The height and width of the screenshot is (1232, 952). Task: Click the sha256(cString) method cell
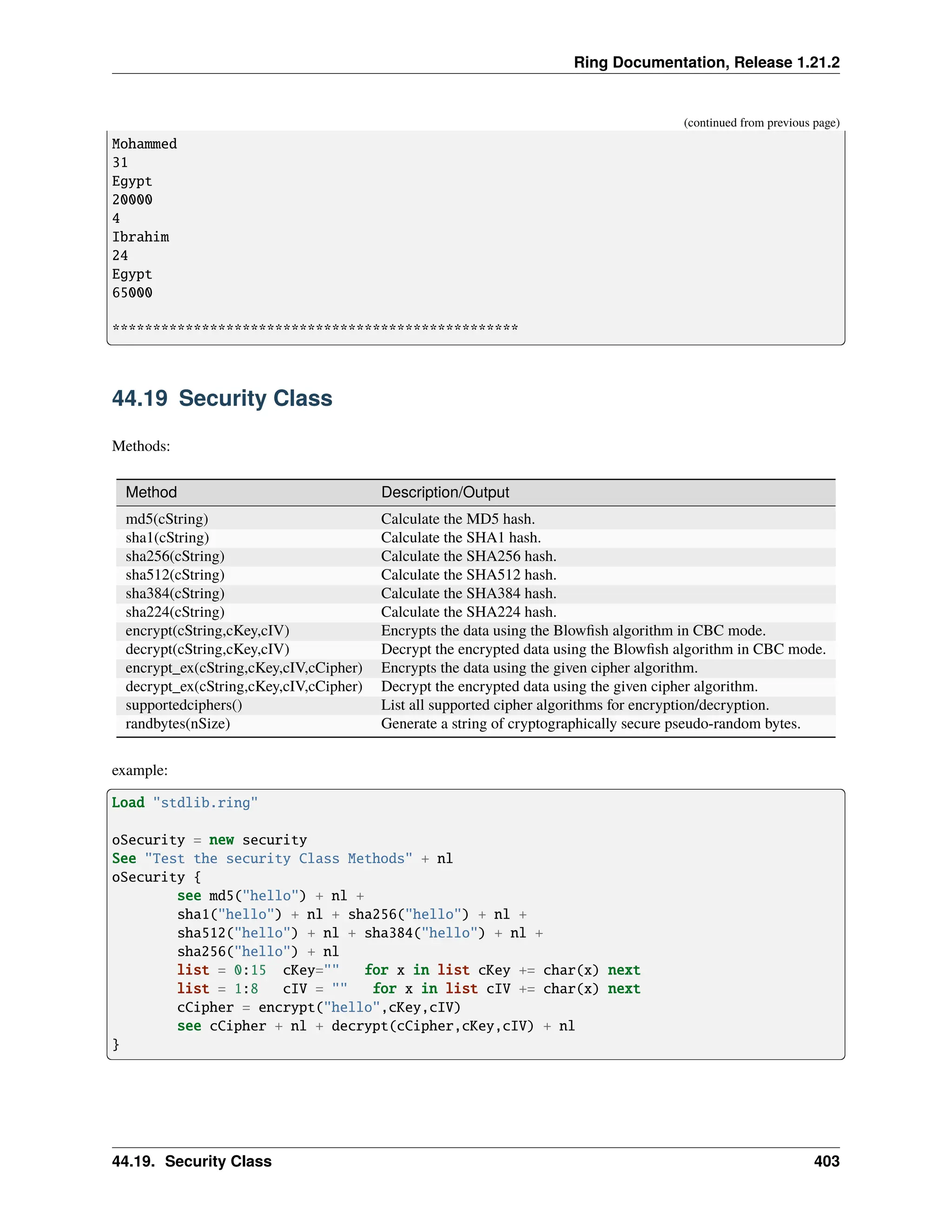point(175,556)
